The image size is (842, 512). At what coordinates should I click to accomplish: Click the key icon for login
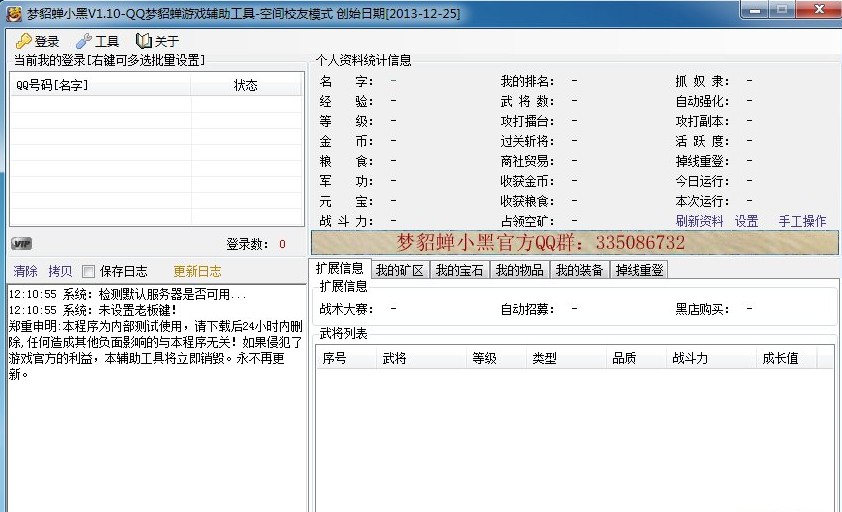tap(23, 41)
